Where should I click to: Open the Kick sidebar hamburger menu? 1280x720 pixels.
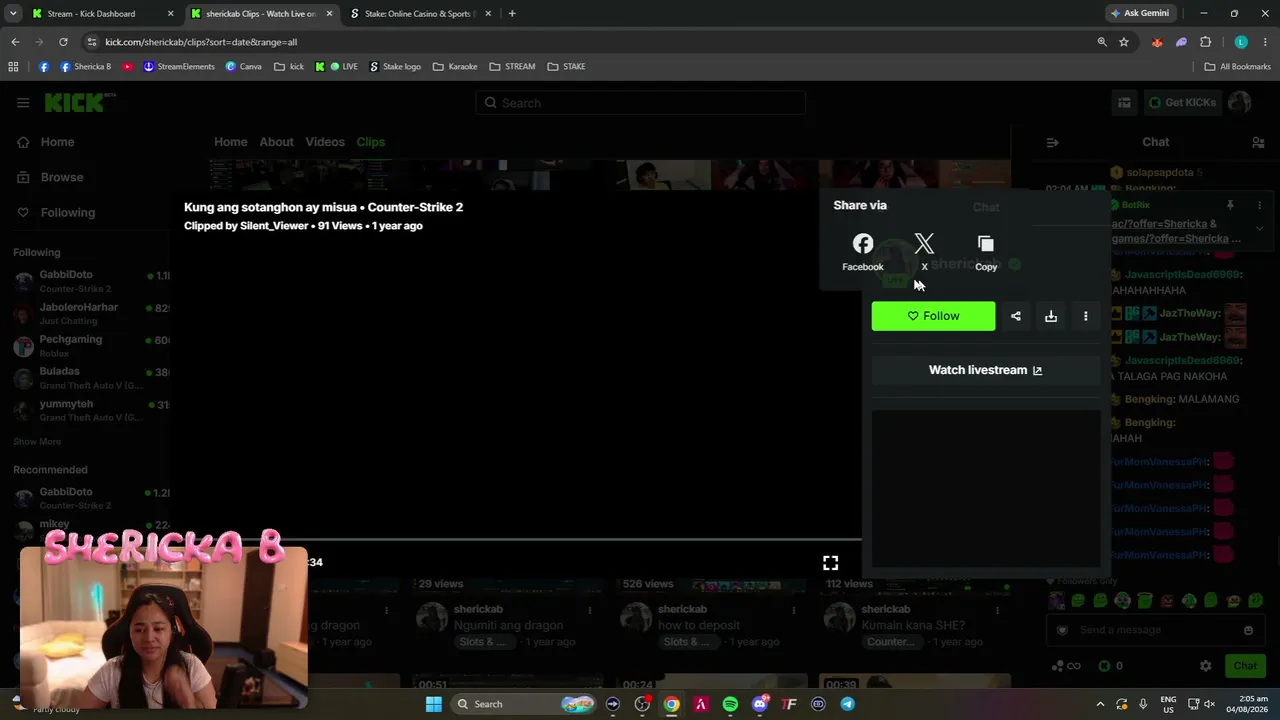click(23, 102)
